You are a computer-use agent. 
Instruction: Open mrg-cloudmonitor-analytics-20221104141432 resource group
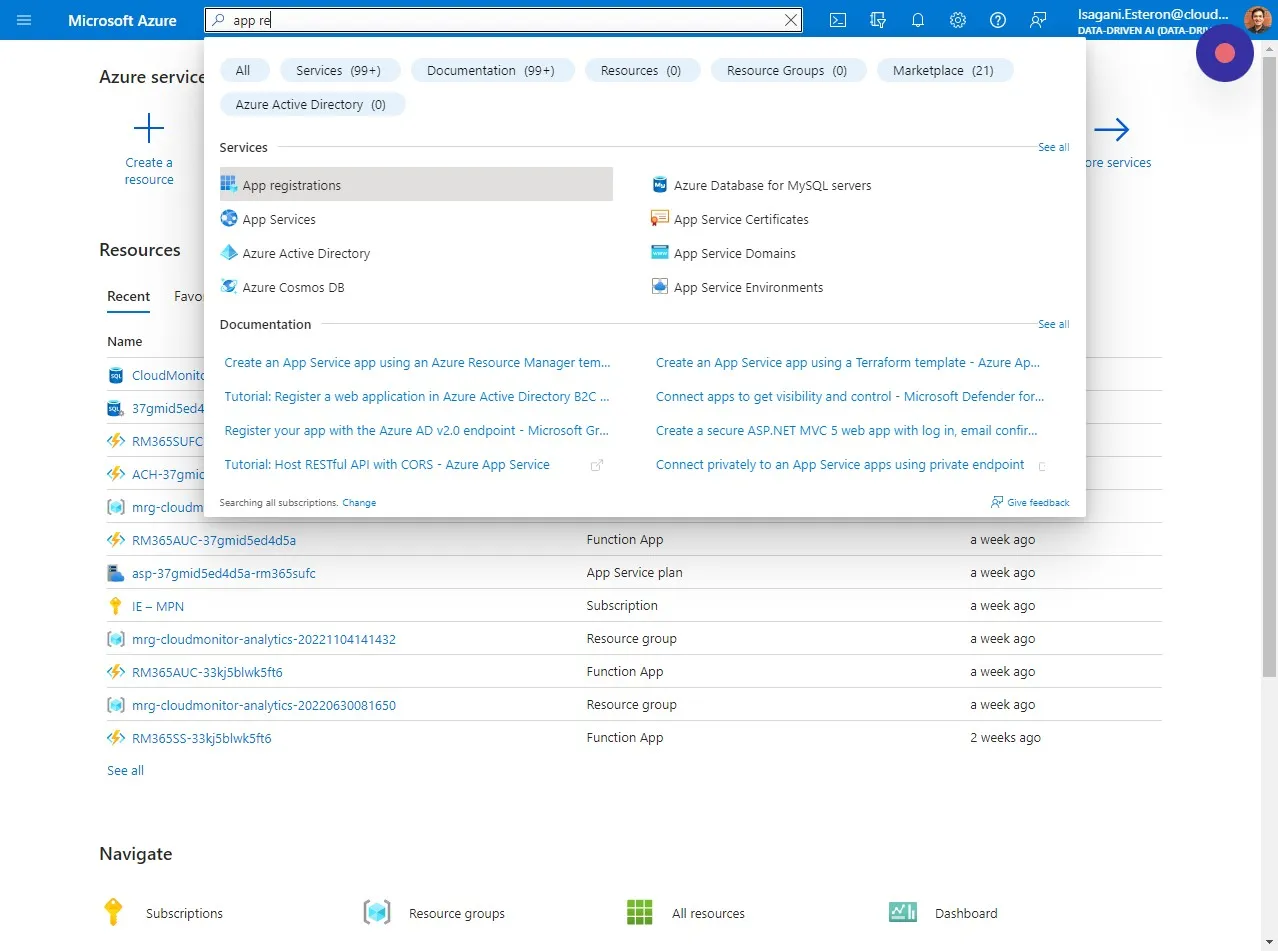(264, 639)
